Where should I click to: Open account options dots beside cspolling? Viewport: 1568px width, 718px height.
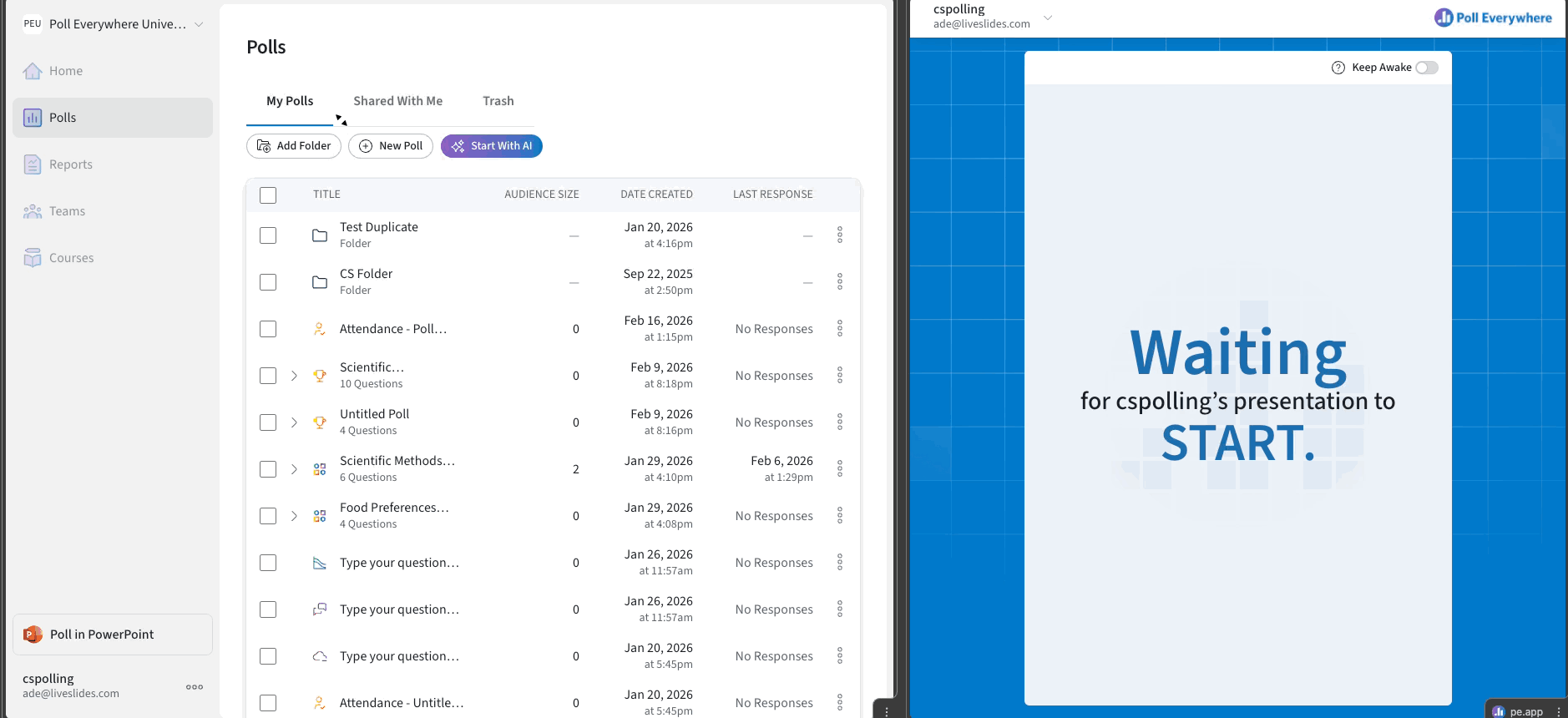[x=195, y=687]
